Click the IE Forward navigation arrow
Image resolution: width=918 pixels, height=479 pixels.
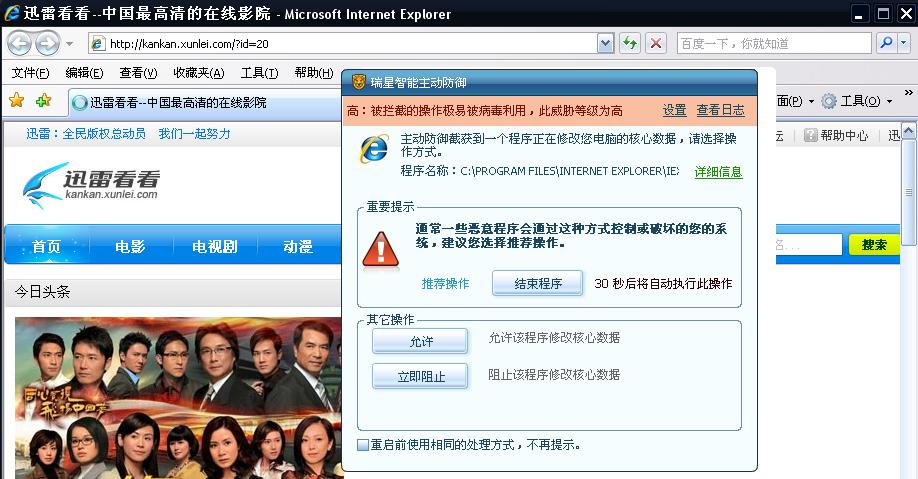click(x=47, y=43)
